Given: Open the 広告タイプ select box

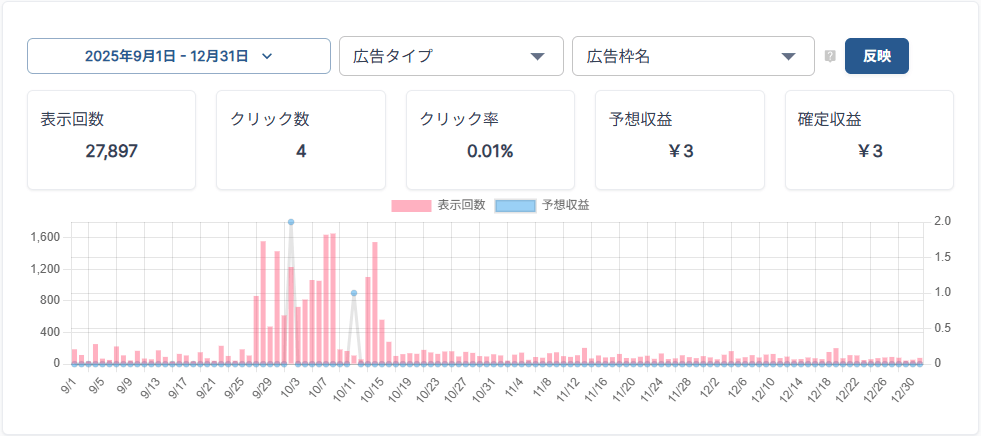Looking at the screenshot, I should coord(448,56).
